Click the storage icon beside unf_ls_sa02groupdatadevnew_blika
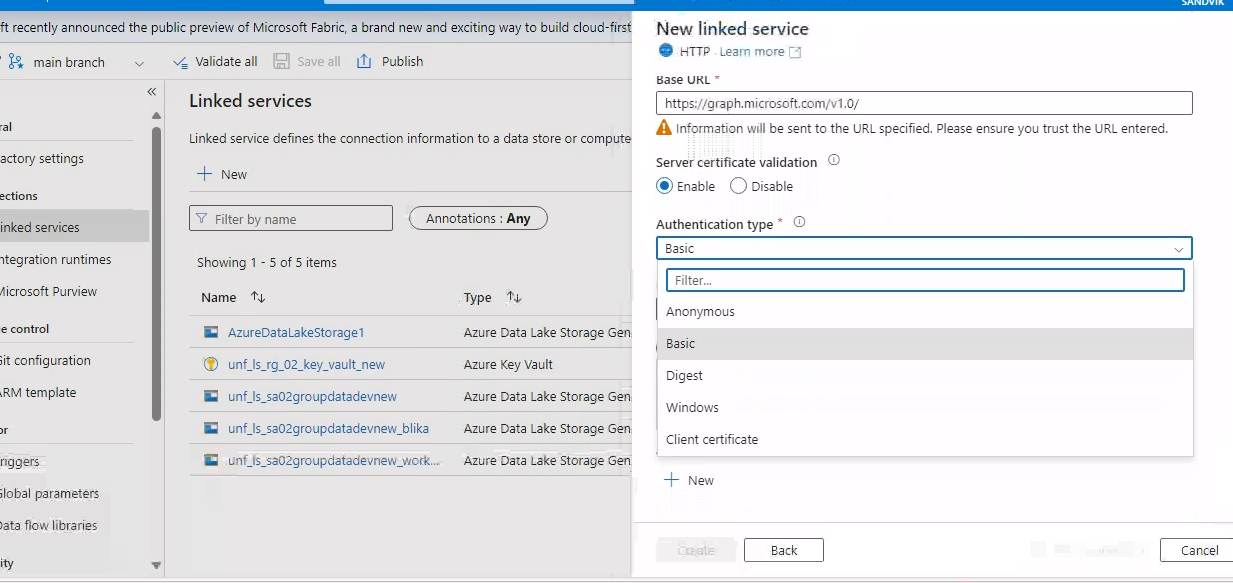The image size is (1233, 583). 211,428
